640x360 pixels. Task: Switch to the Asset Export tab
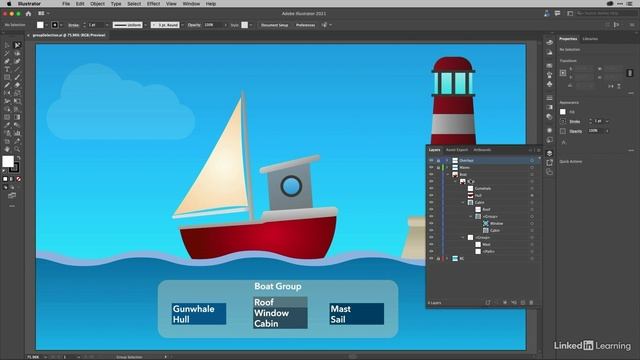point(457,150)
